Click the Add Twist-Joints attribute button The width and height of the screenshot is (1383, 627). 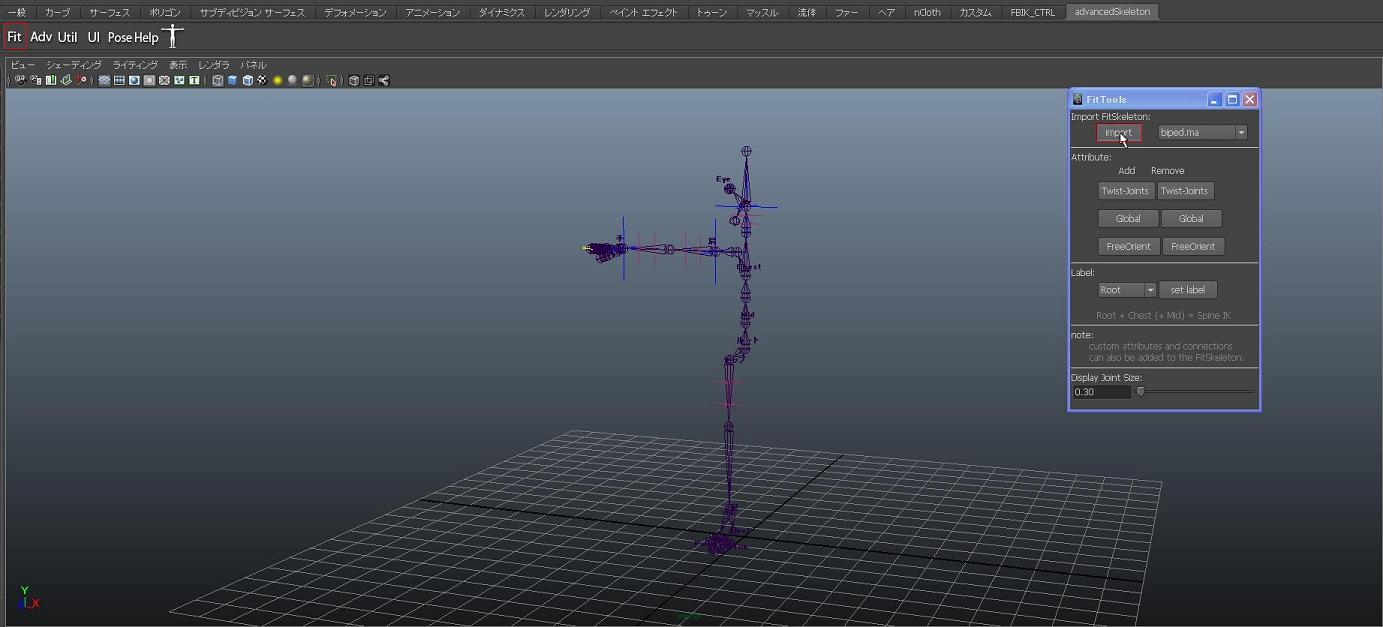(x=1126, y=190)
